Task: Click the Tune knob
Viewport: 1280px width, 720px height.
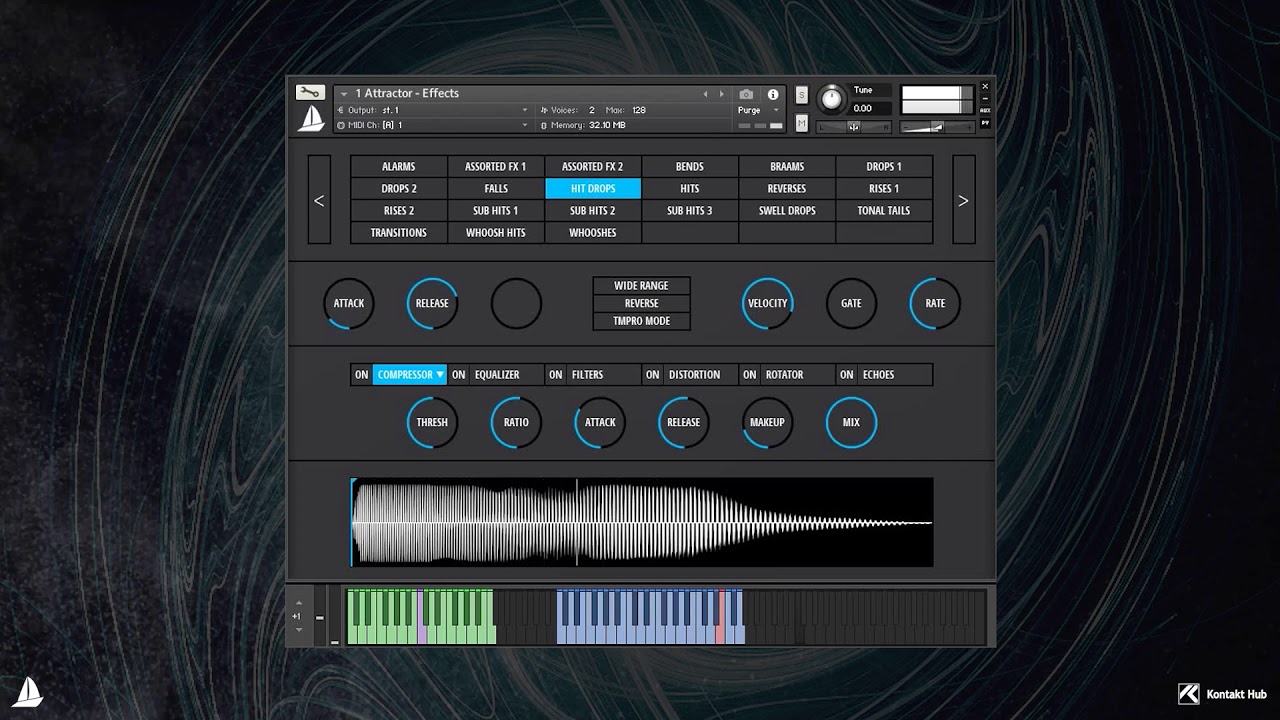Action: click(x=831, y=98)
